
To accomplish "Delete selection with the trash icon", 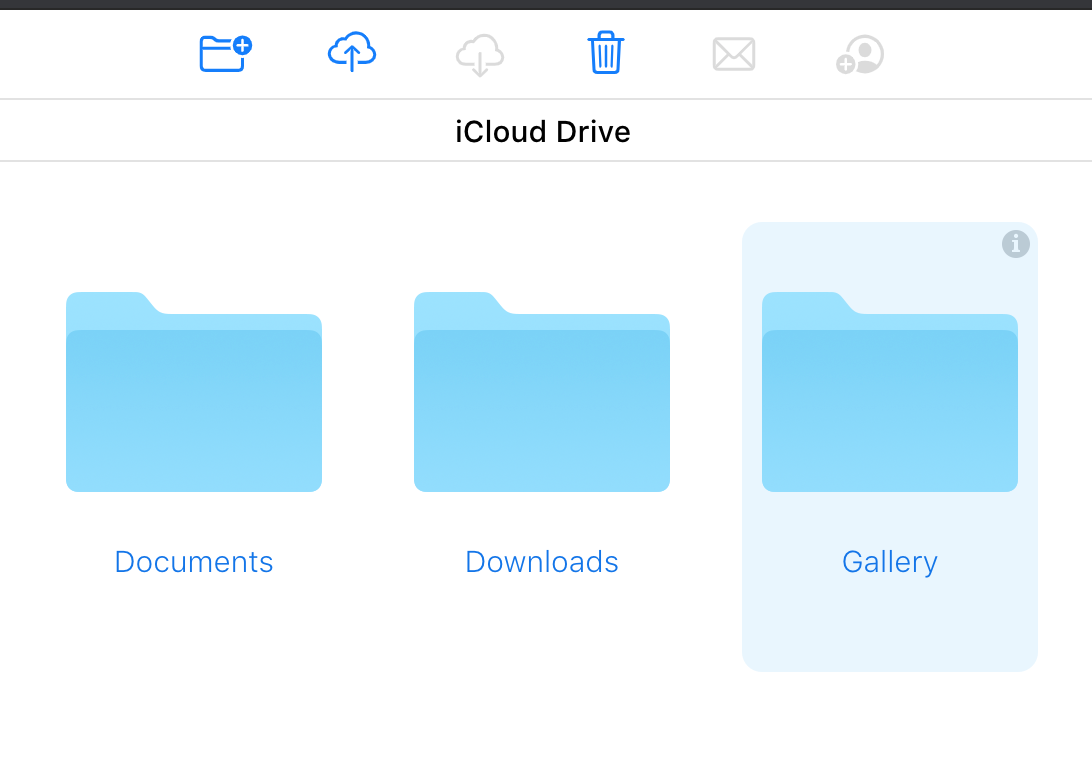I will coord(606,52).
